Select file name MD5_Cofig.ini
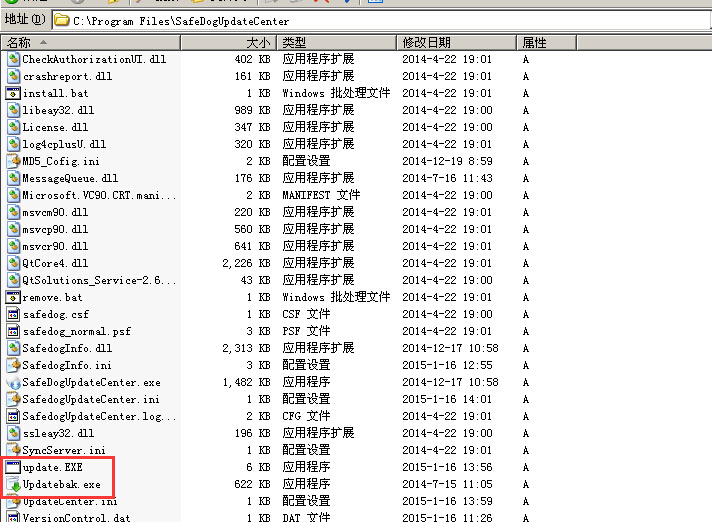Screen dimensions: 712x522 (61, 161)
